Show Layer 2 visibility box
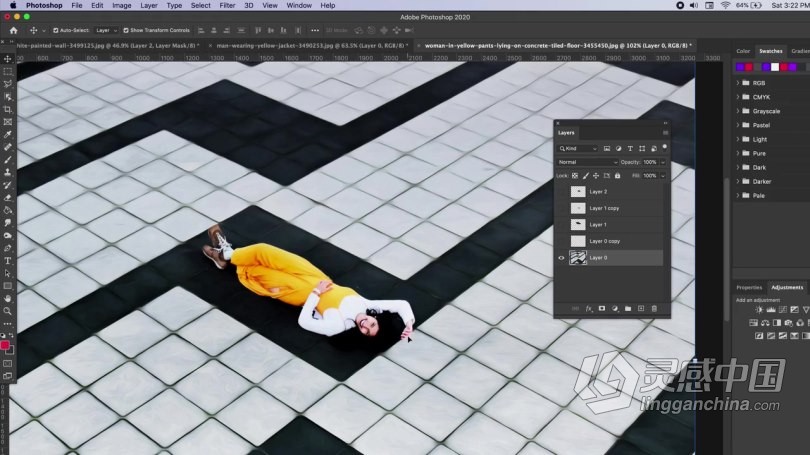The height and width of the screenshot is (455, 810). pos(562,192)
